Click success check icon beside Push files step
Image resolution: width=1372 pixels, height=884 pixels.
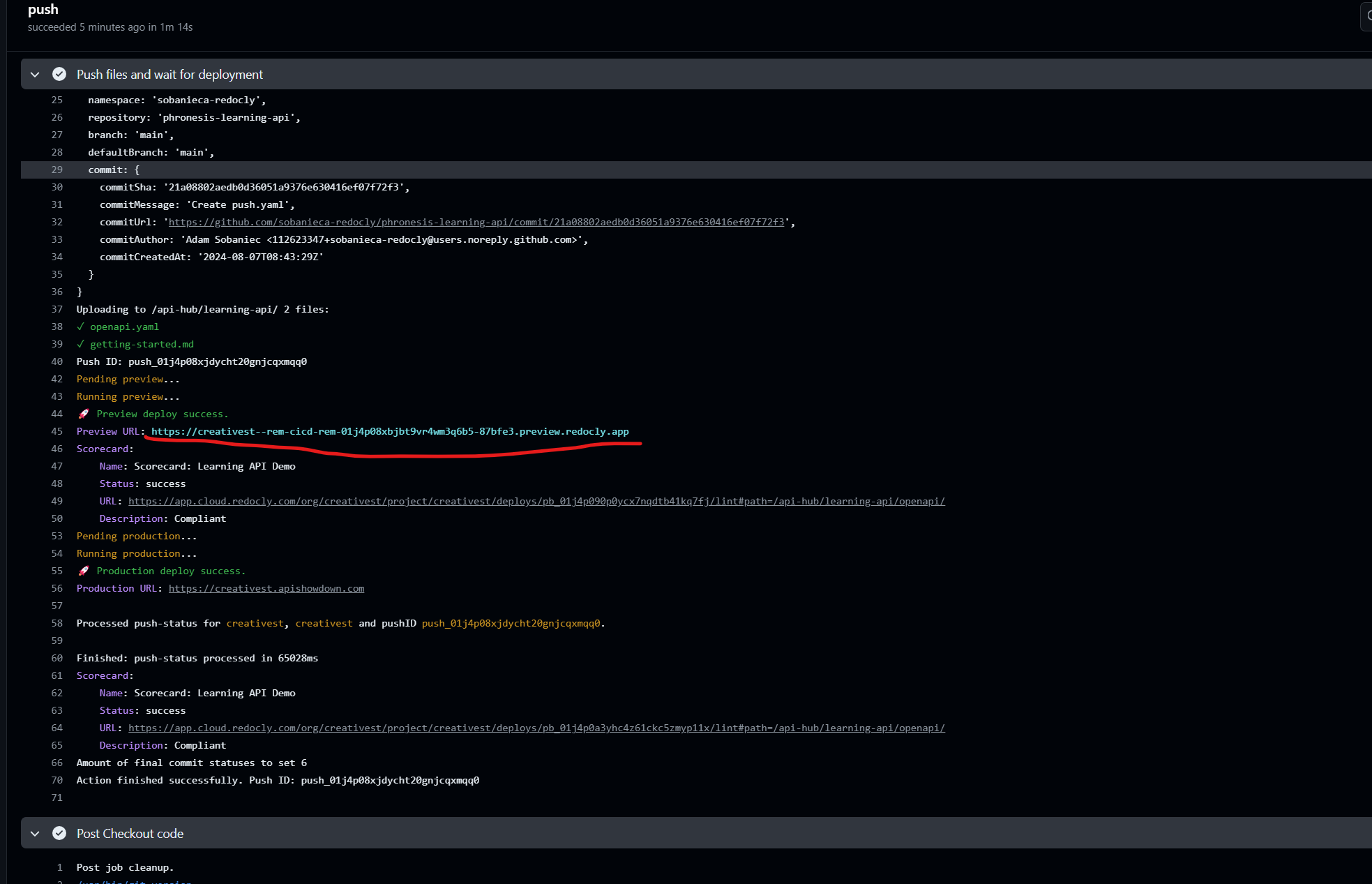(59, 74)
